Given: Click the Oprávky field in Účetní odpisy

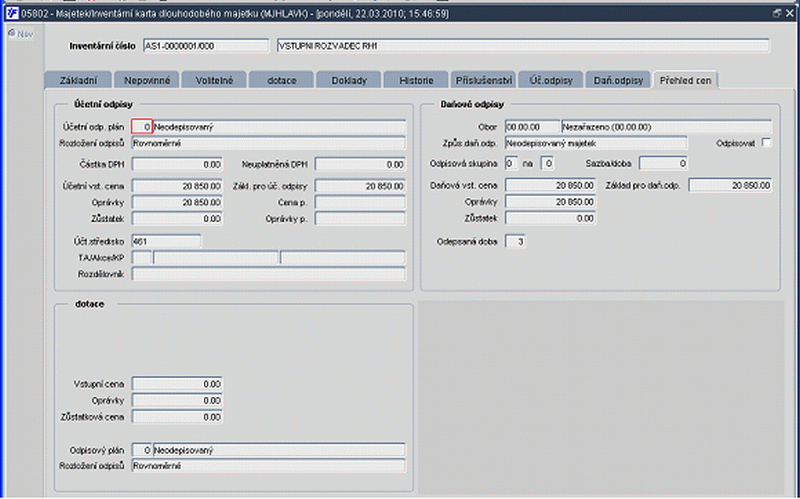Looking at the screenshot, I should [x=177, y=203].
